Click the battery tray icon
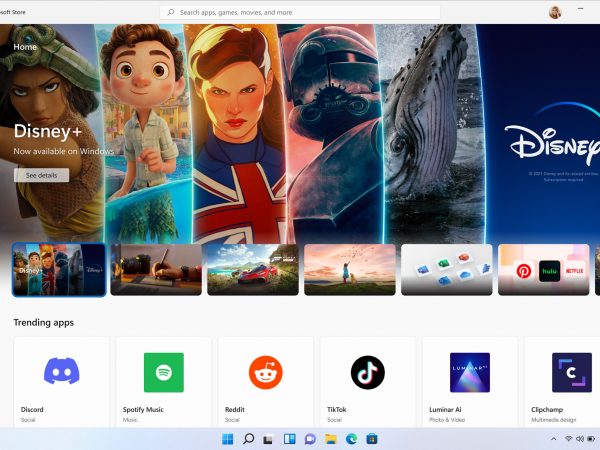This screenshot has width=600, height=450. coord(591,439)
